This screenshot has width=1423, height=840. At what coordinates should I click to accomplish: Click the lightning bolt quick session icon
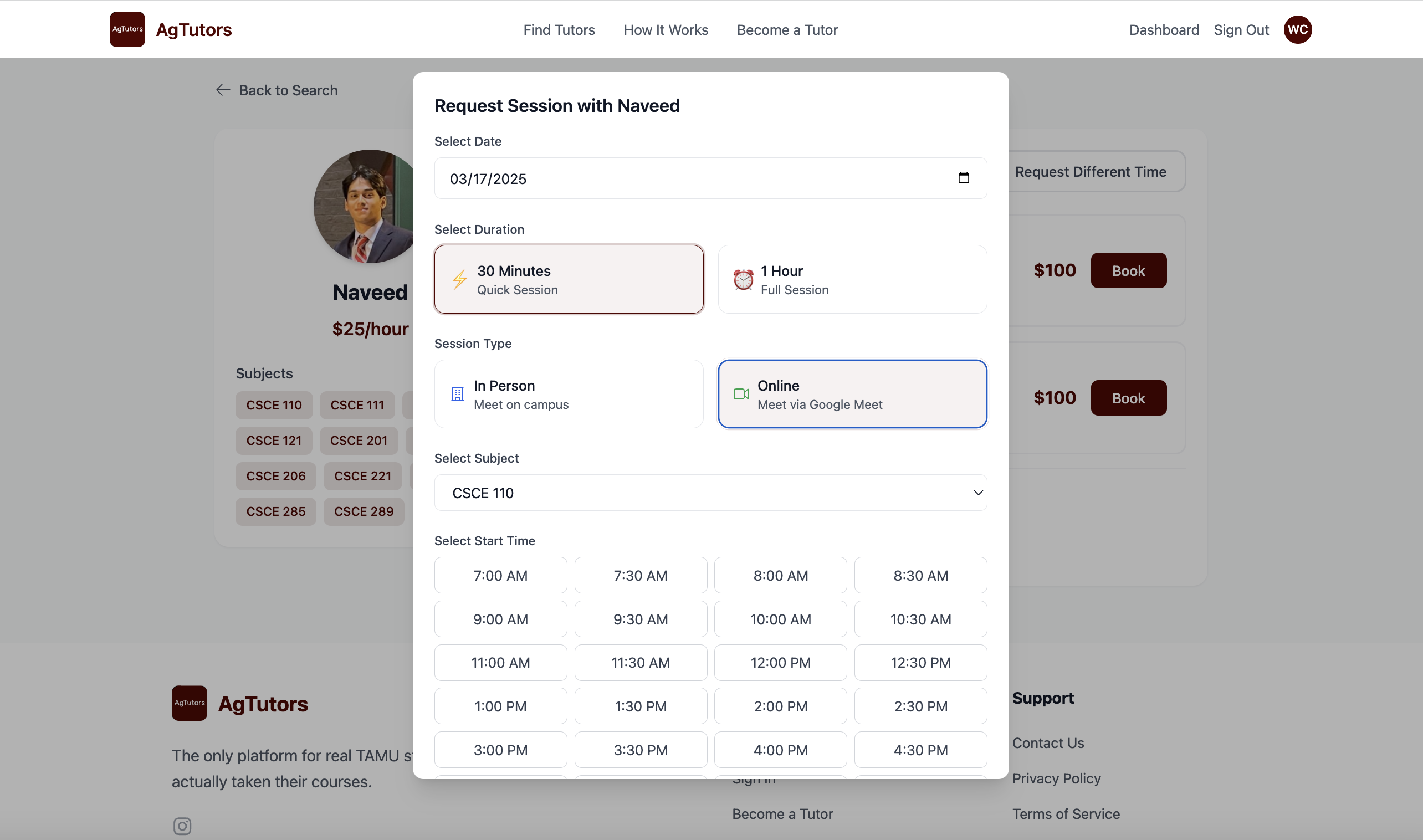459,280
